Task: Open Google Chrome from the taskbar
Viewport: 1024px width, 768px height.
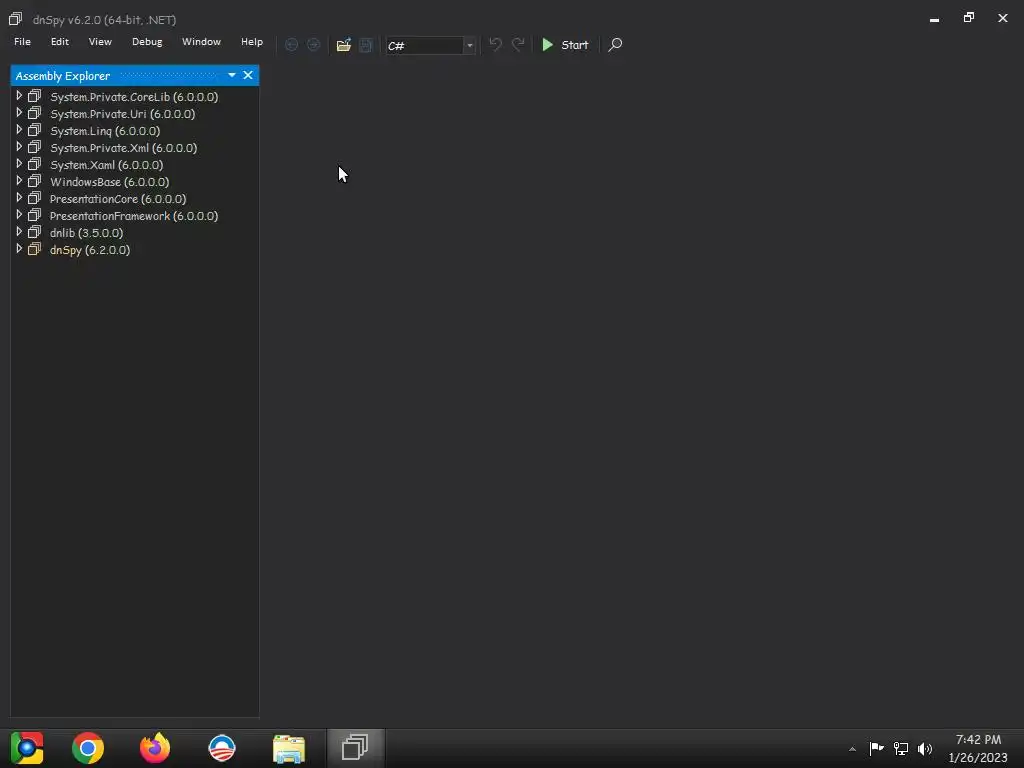Action: tap(88, 748)
